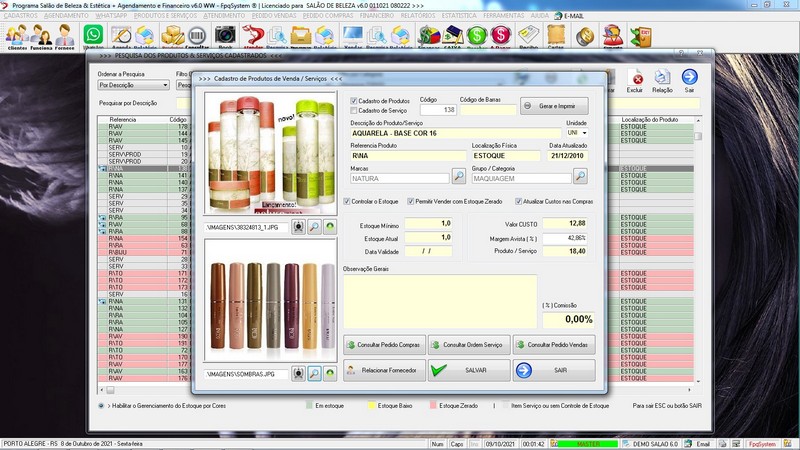Click the SAIR button in the cadastro dialog
Viewport: 800px width, 450px height.
tap(554, 370)
